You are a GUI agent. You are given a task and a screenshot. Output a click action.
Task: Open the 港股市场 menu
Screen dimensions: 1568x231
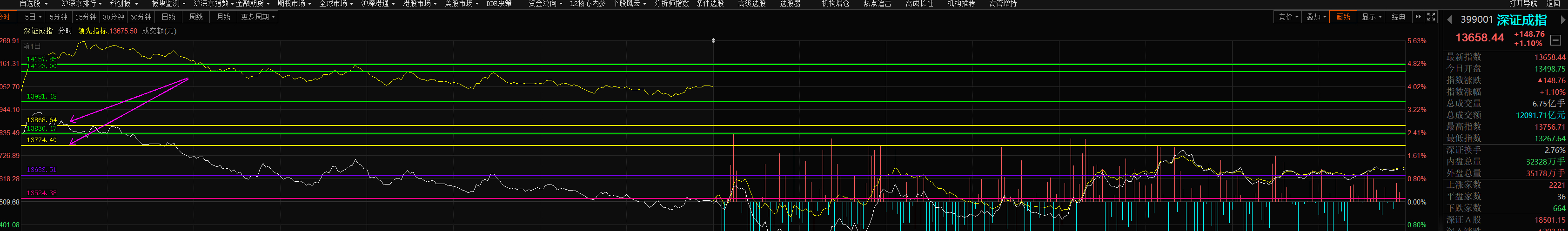[421, 4]
